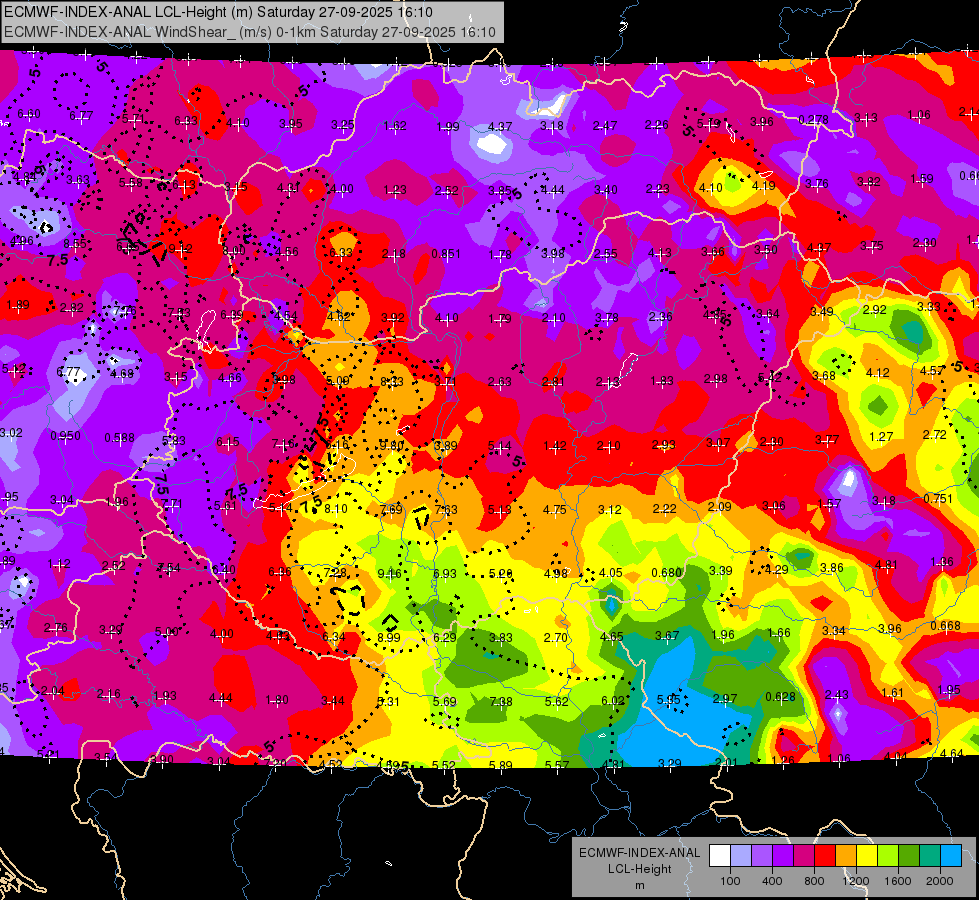
Task: Select the red legend color swatch
Action: tap(825, 856)
